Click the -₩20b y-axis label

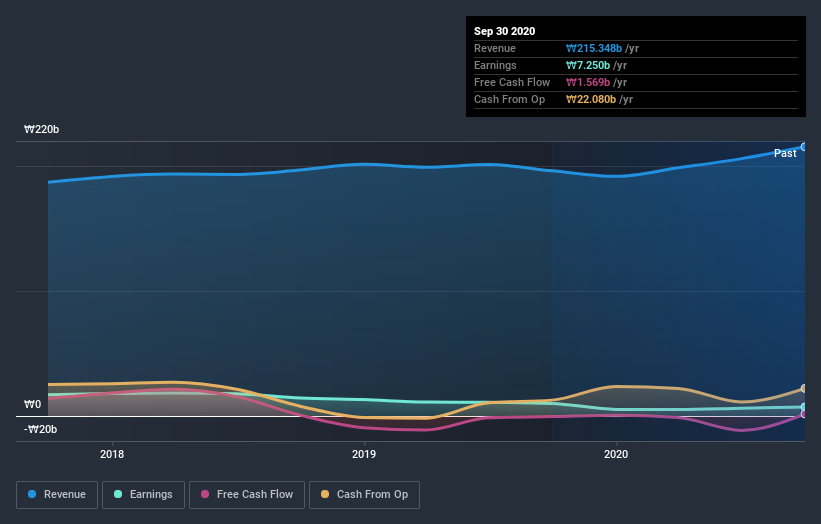40,429
